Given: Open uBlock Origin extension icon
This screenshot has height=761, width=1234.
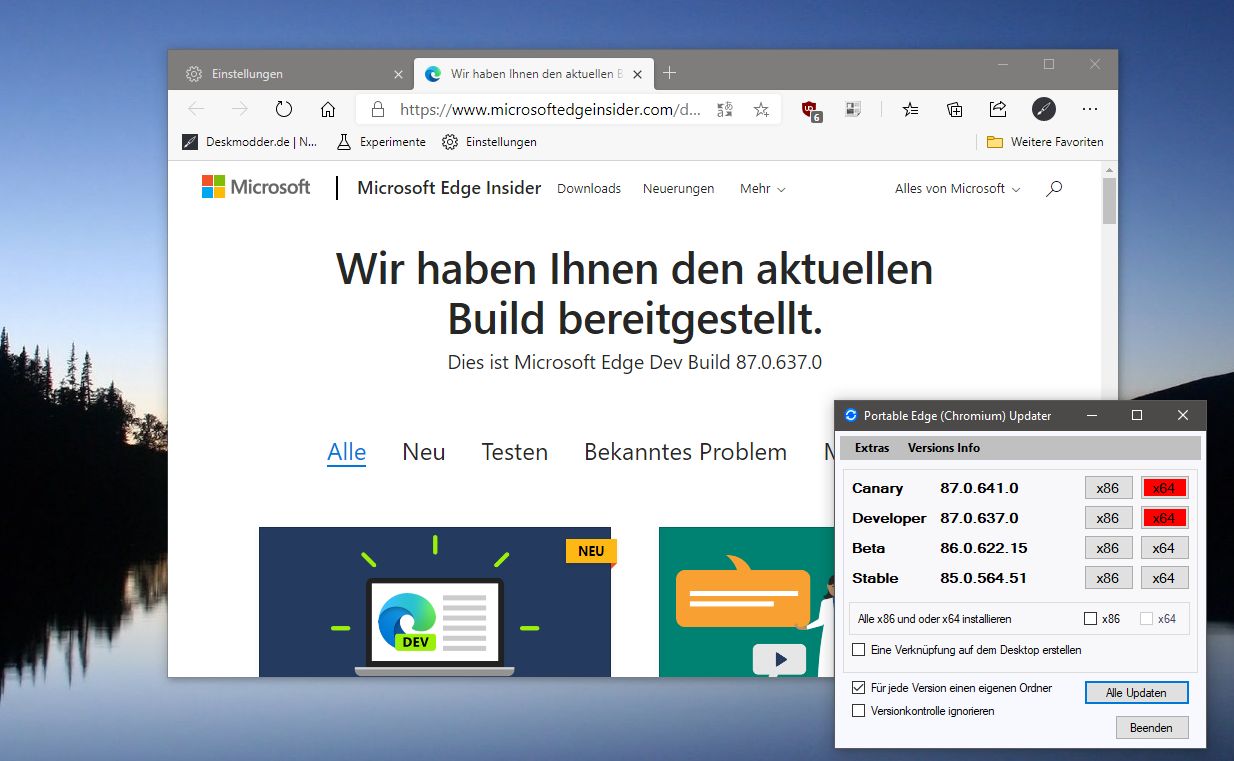Looking at the screenshot, I should click(x=811, y=110).
